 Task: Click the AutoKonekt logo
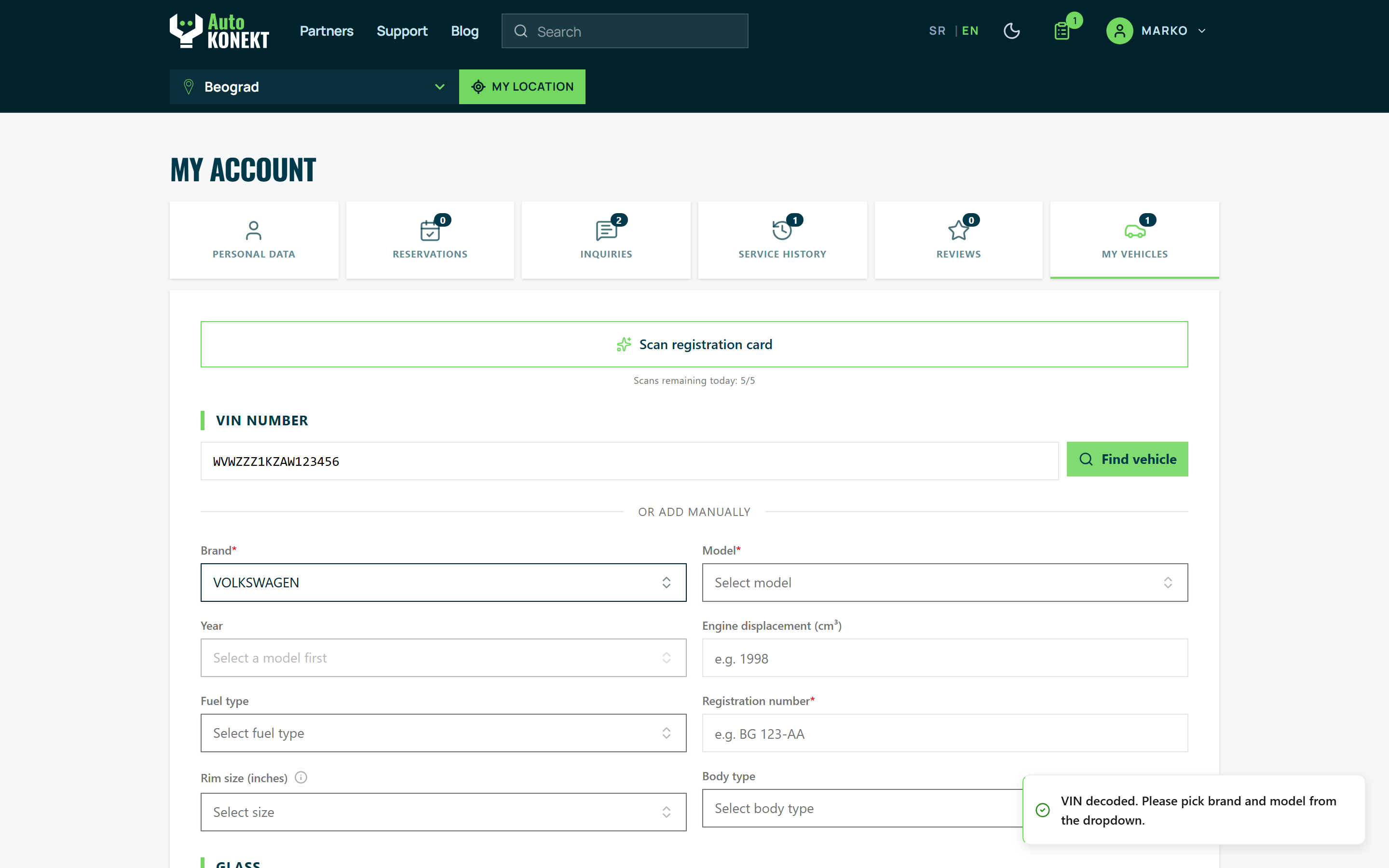click(x=219, y=31)
